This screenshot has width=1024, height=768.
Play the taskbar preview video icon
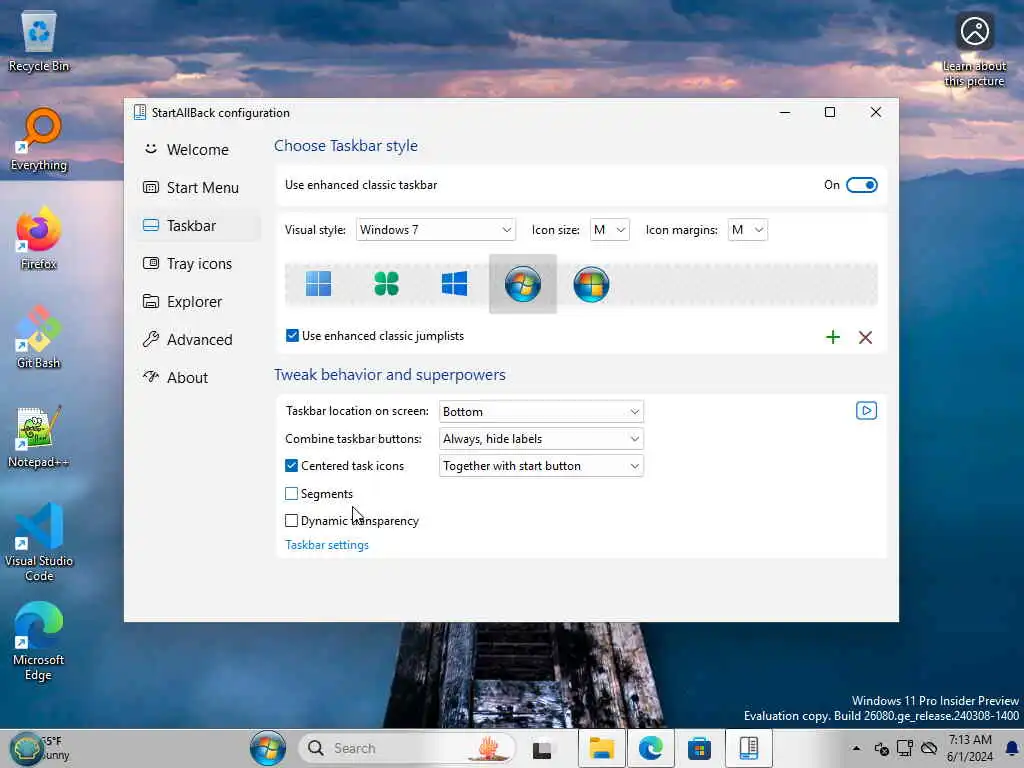tap(866, 411)
